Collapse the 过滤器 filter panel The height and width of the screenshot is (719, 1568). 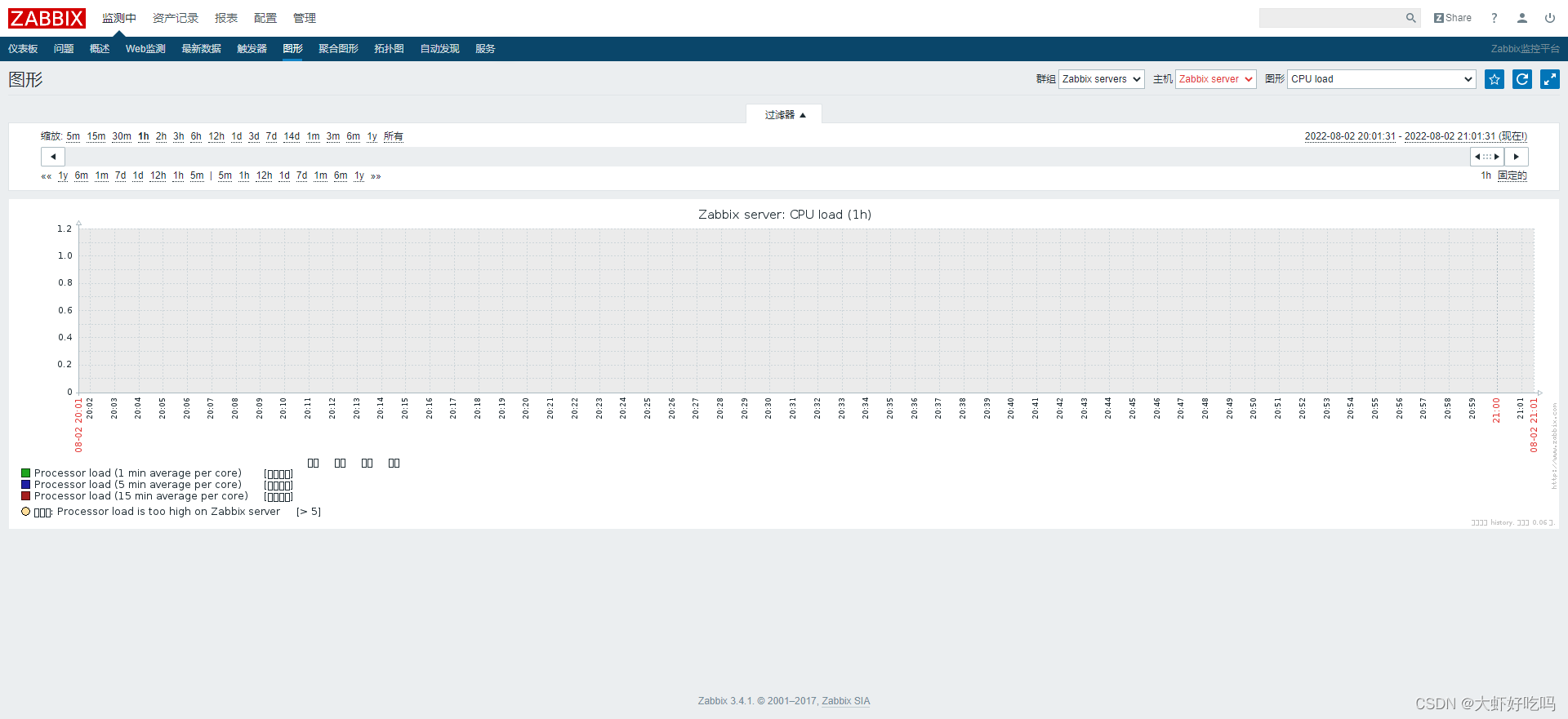784,115
